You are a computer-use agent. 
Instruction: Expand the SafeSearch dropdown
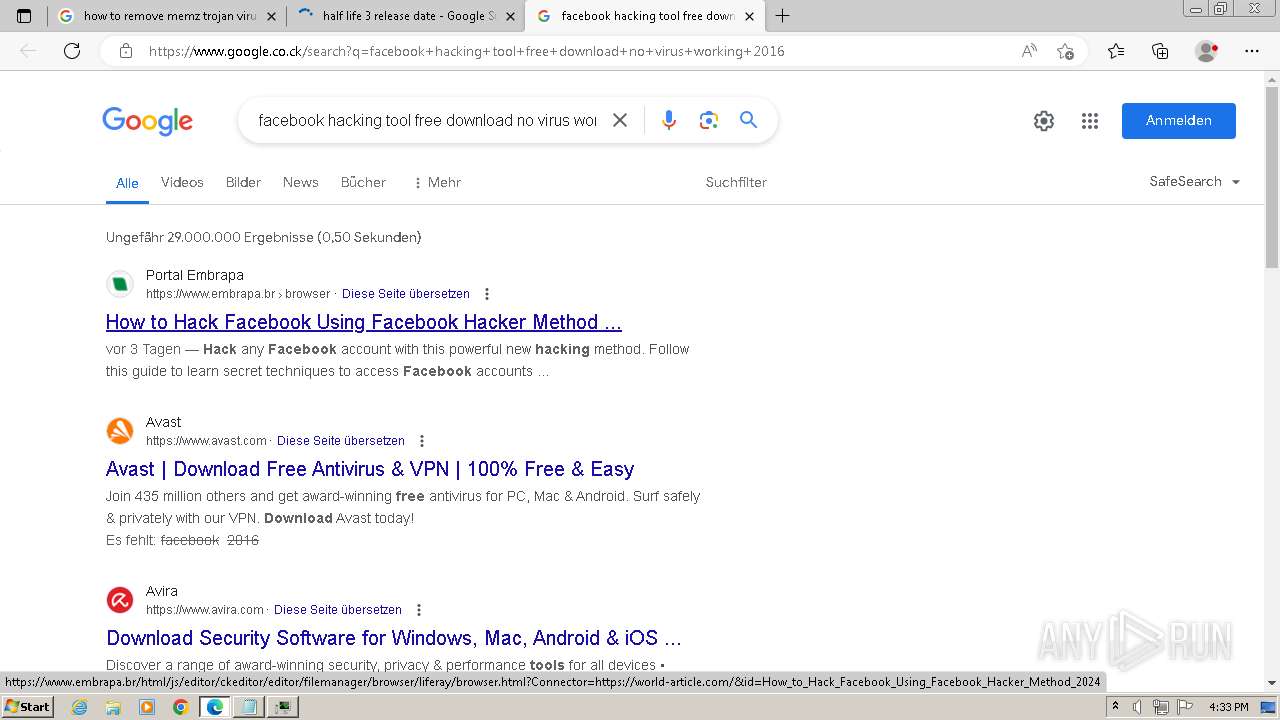click(1195, 182)
